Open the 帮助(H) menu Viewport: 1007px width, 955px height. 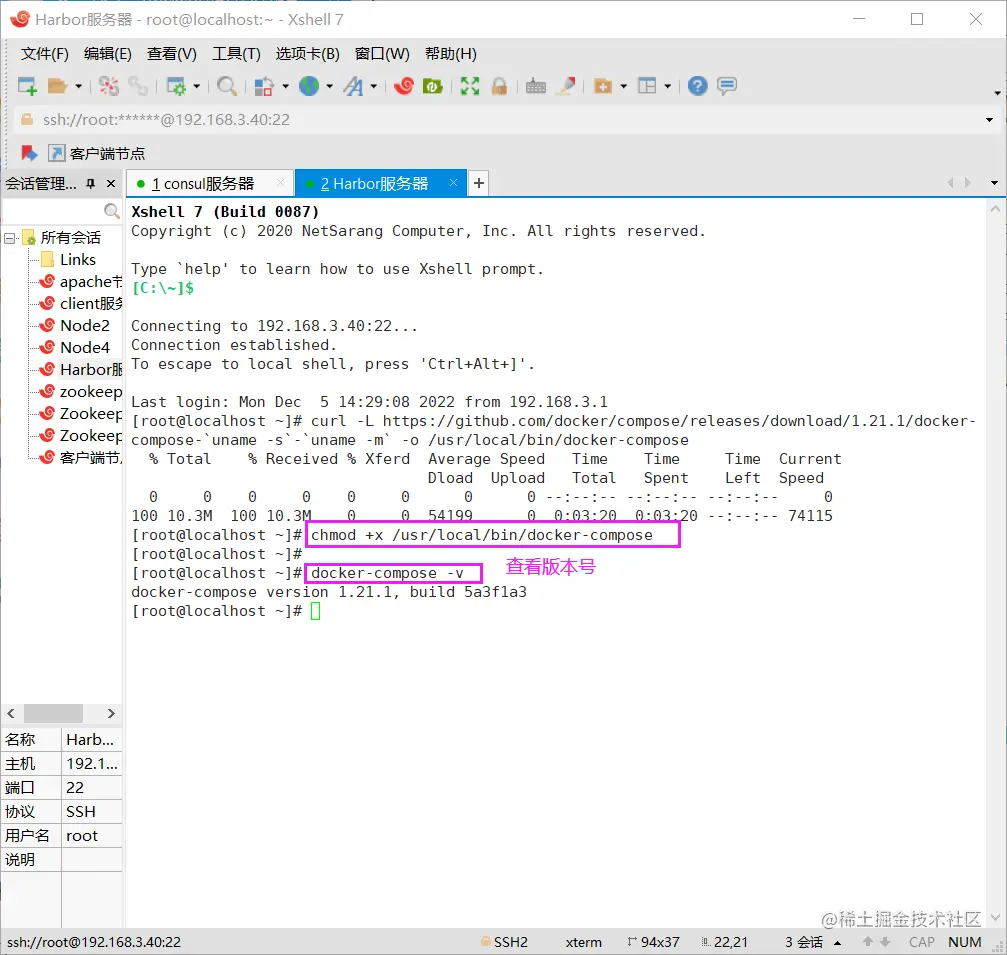[450, 54]
